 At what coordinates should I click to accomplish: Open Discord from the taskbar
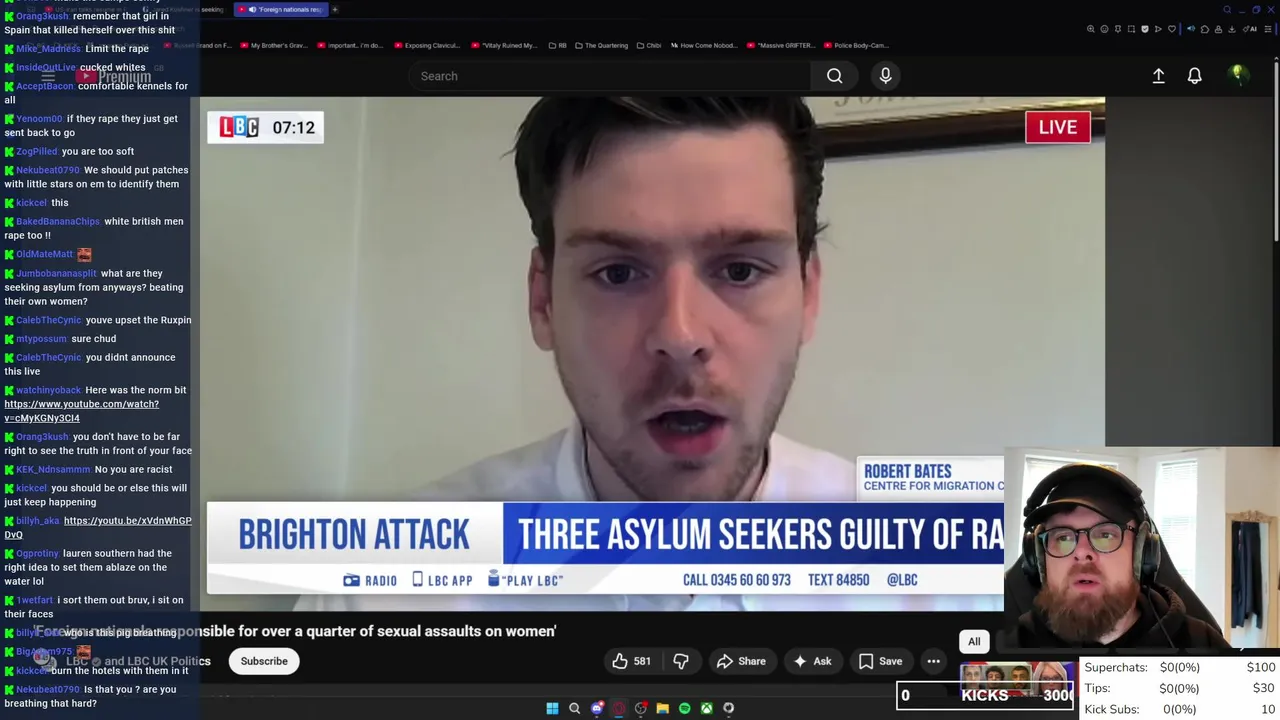(x=597, y=708)
